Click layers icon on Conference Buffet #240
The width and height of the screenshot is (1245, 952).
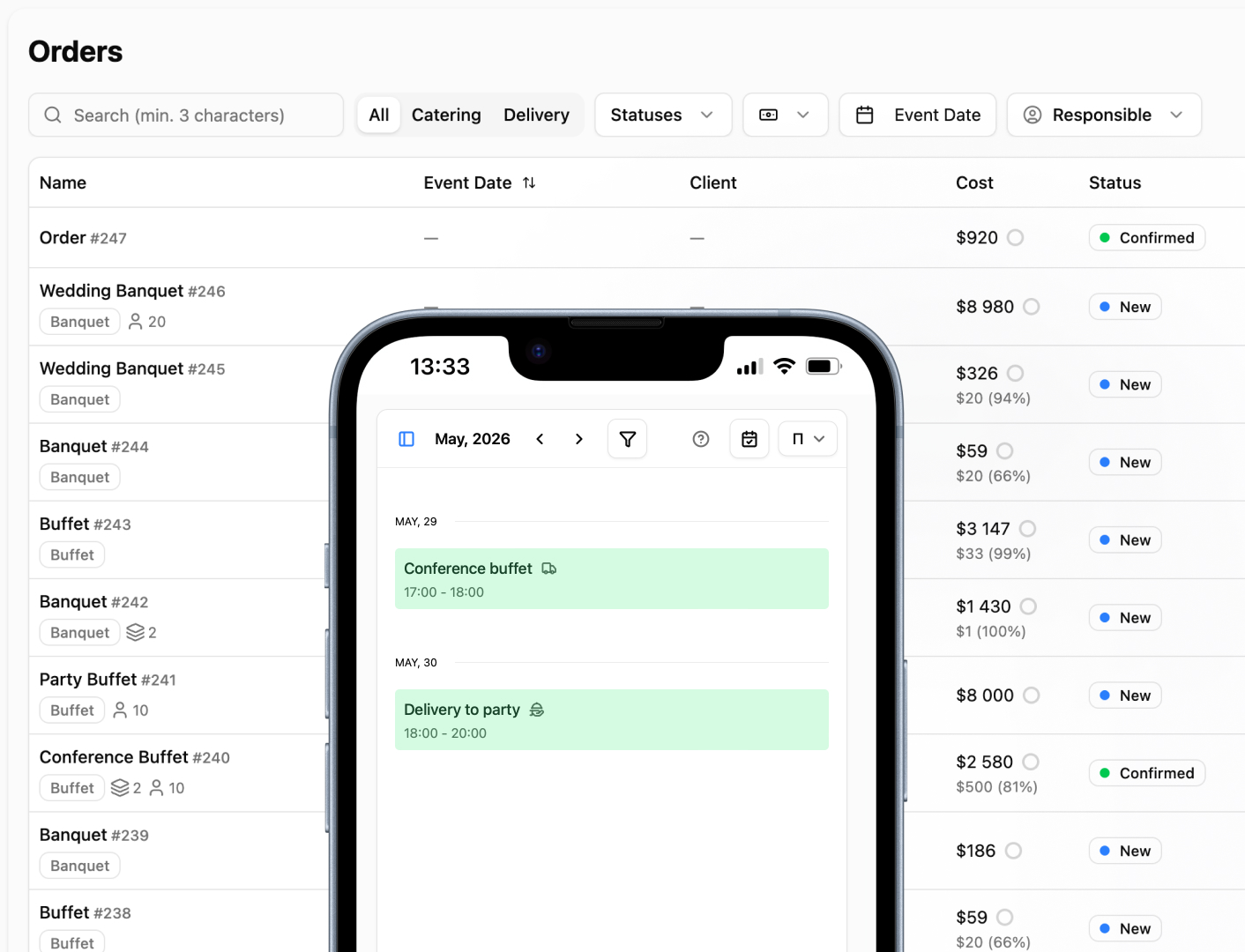[x=120, y=788]
